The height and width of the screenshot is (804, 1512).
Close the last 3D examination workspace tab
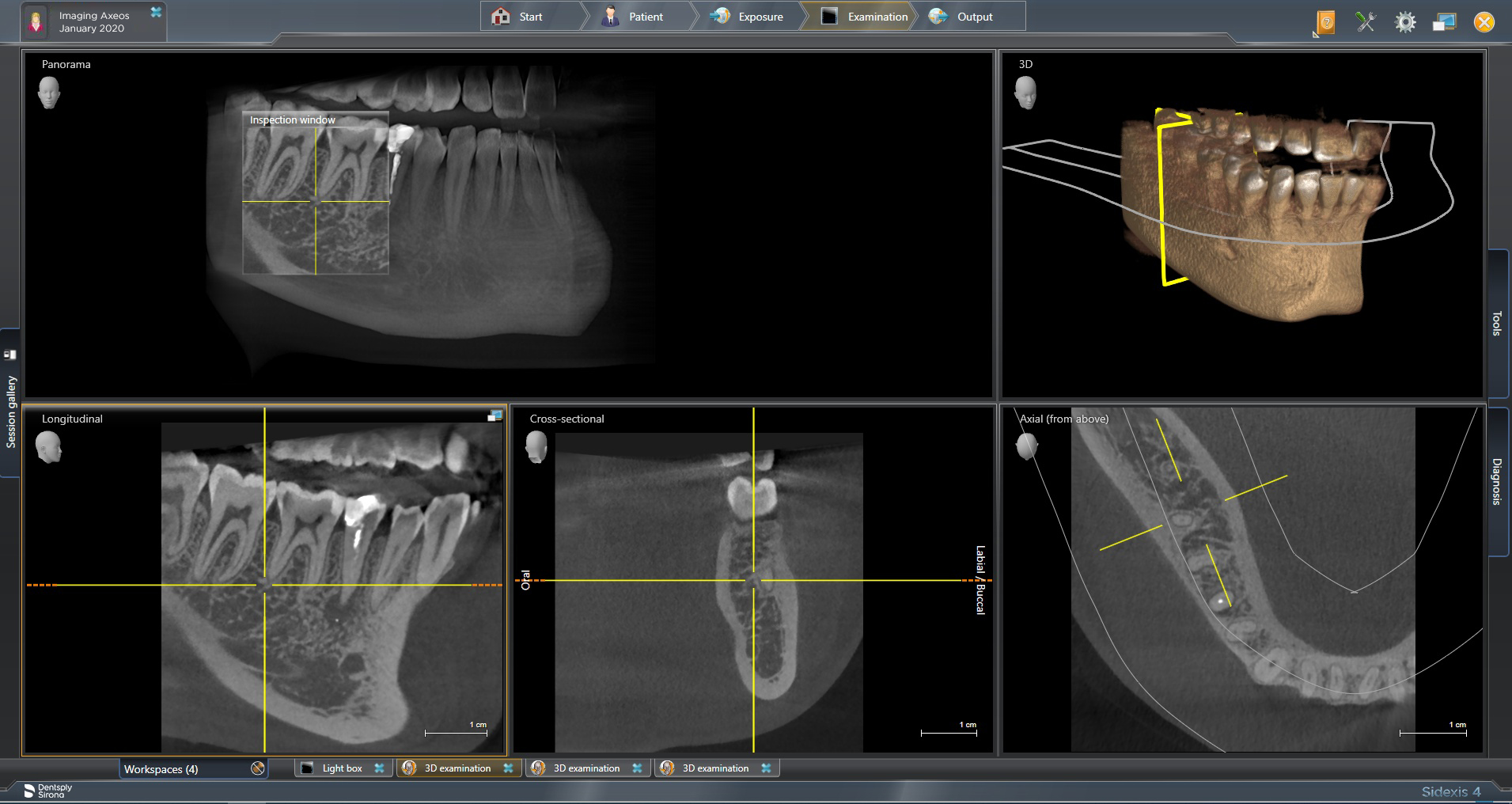pos(766,768)
